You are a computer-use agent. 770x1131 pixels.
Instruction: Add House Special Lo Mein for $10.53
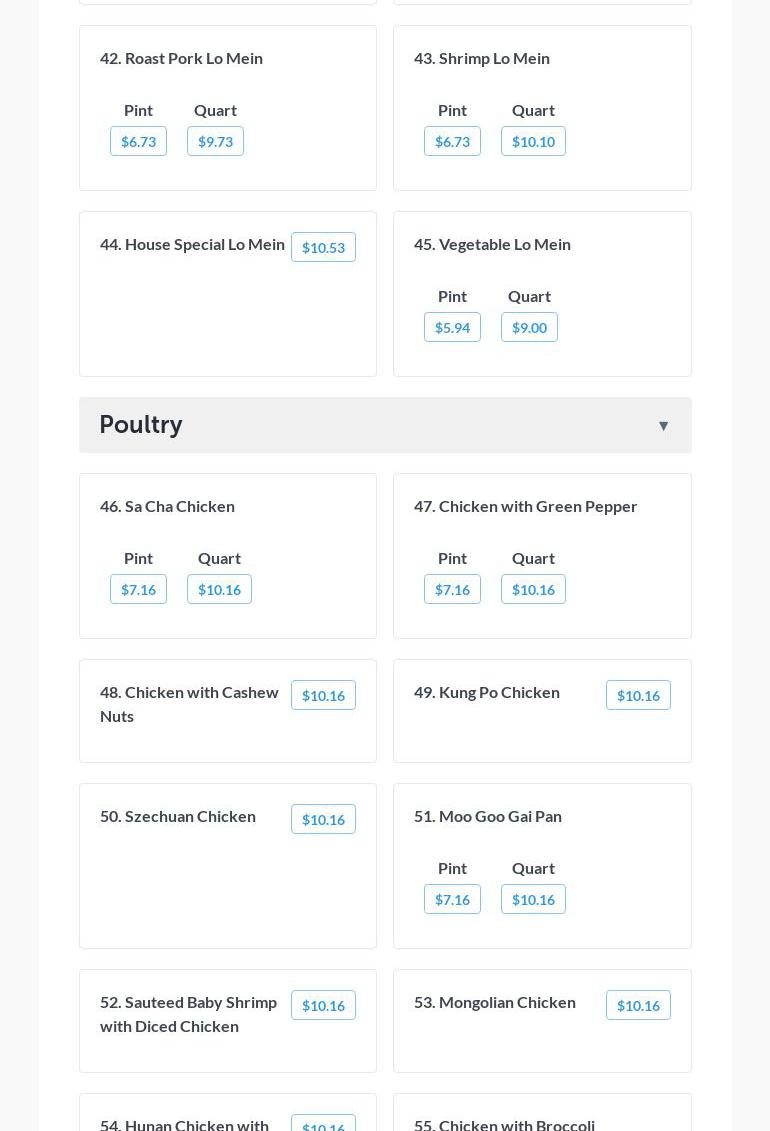323,247
